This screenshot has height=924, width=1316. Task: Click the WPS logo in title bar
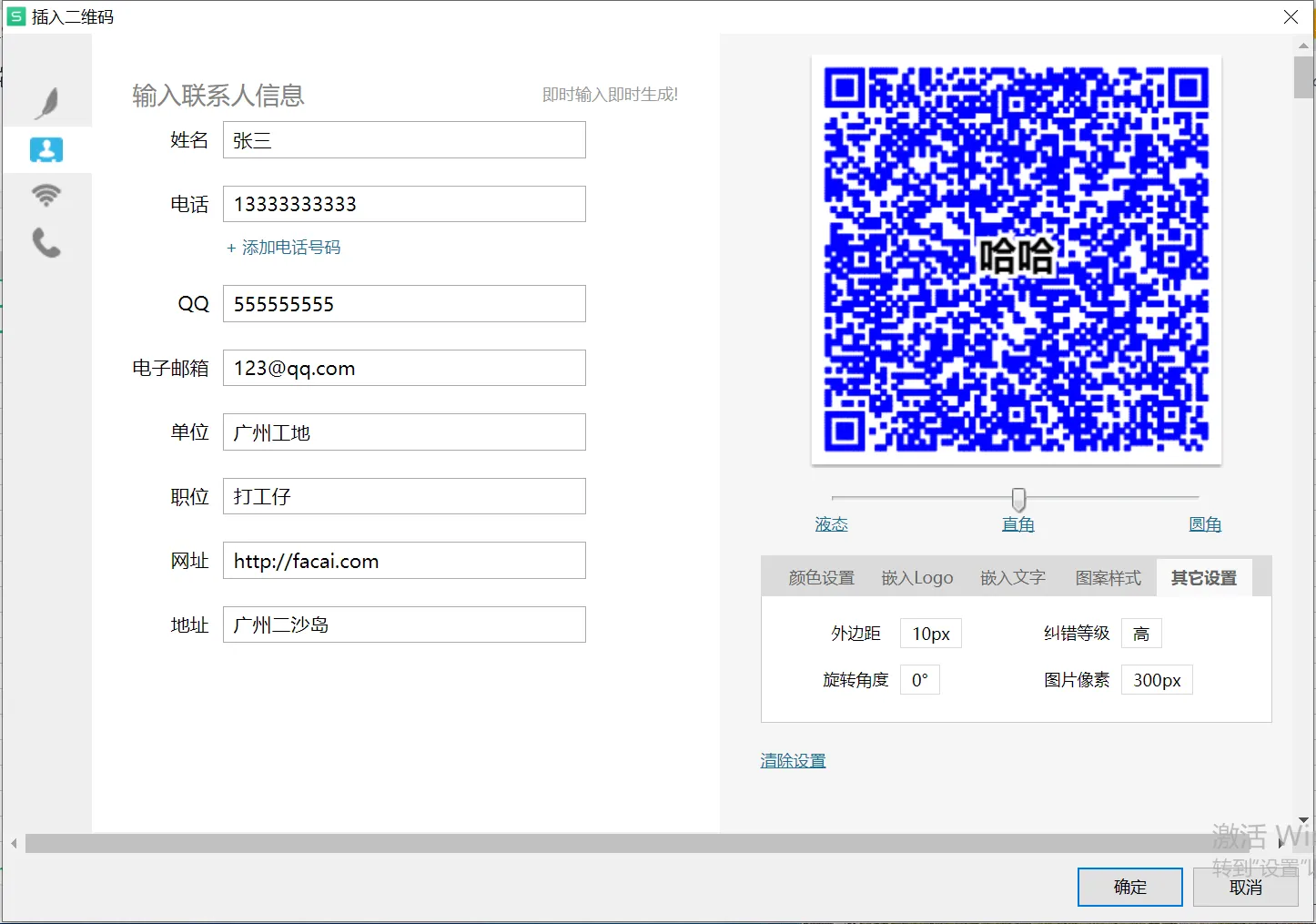[16, 16]
